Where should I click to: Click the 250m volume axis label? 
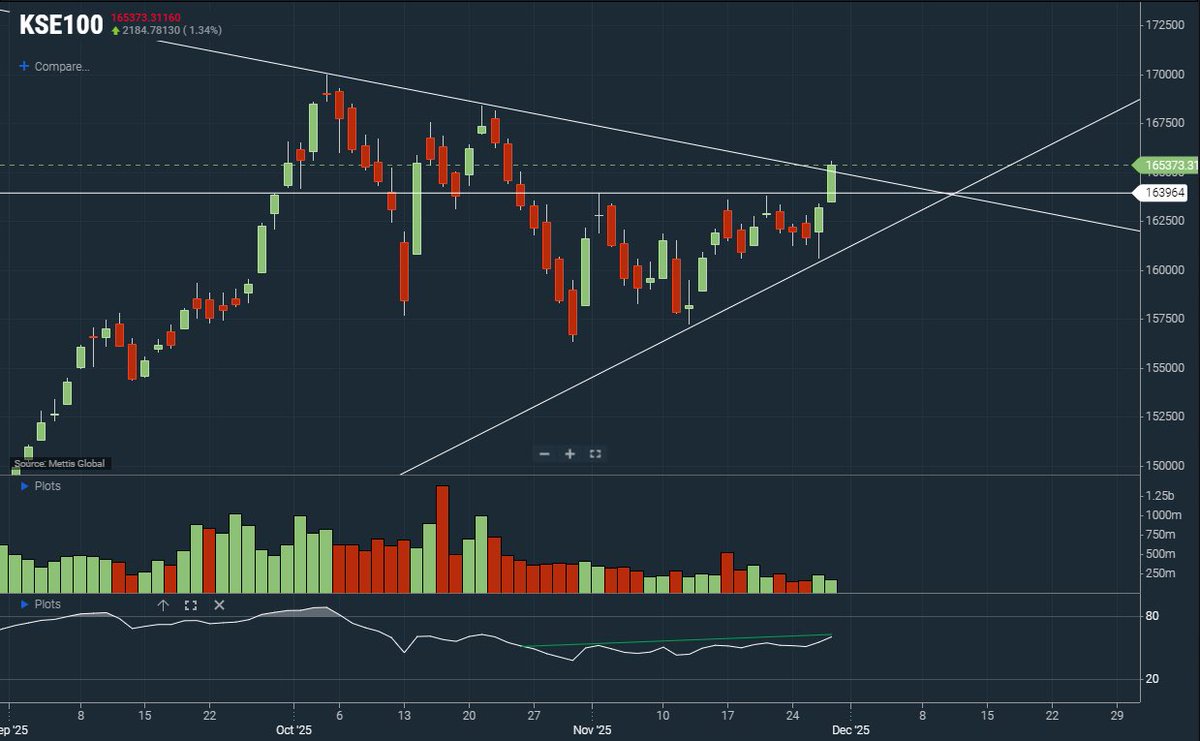tap(1161, 573)
